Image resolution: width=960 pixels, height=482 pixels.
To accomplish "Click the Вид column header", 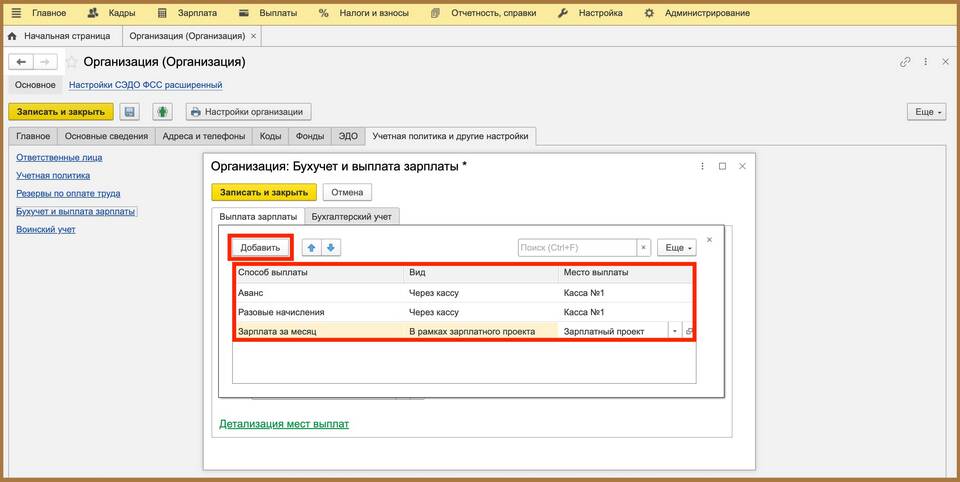I will [x=481, y=273].
